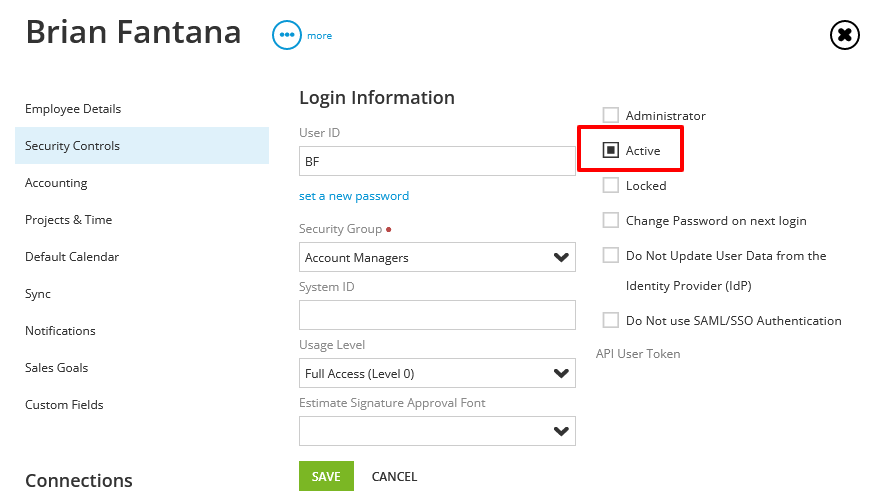Click into the System ID field
Screen dimensions: 878x497
(x=437, y=315)
